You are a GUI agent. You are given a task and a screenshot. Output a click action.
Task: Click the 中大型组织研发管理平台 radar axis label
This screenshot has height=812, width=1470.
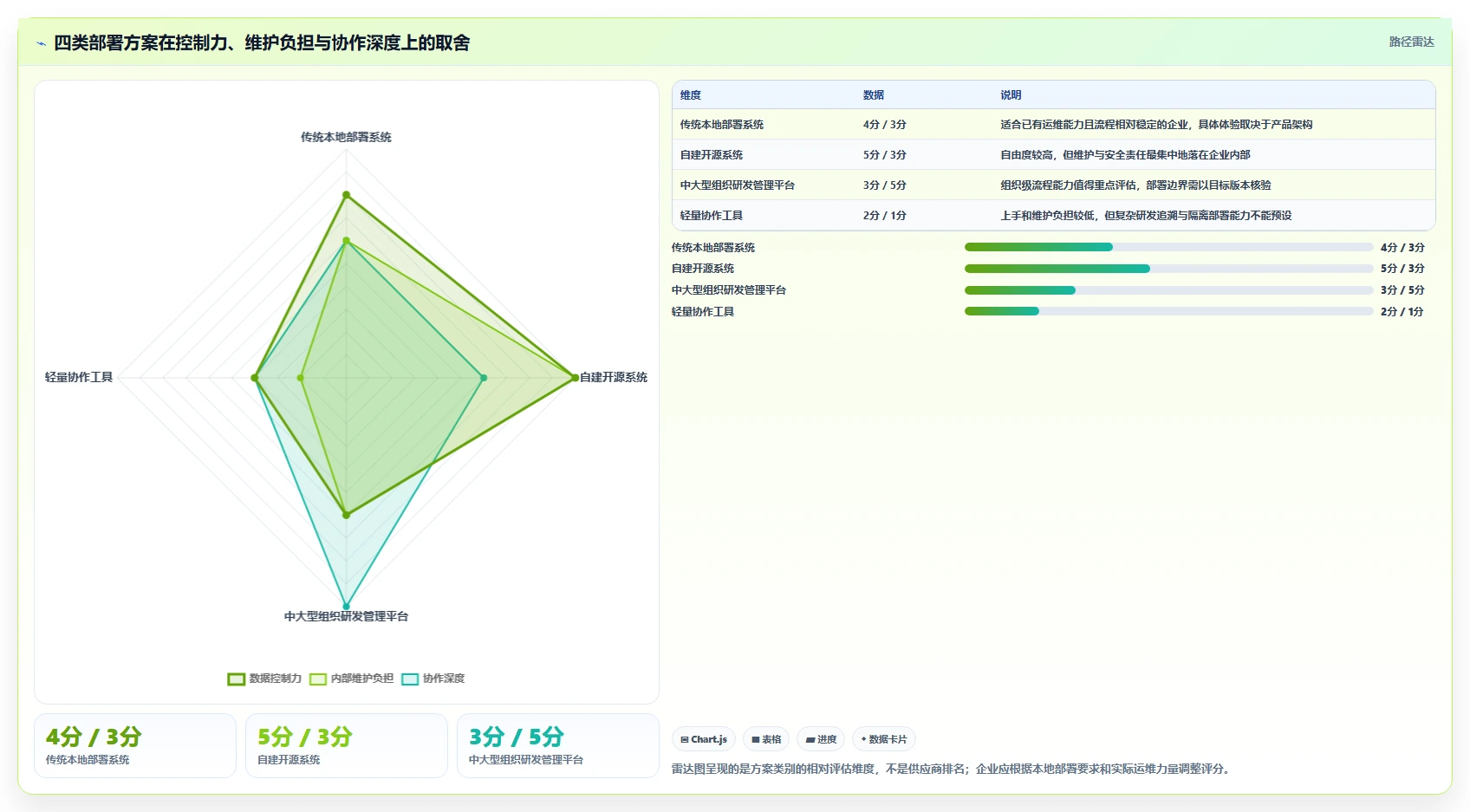click(346, 617)
